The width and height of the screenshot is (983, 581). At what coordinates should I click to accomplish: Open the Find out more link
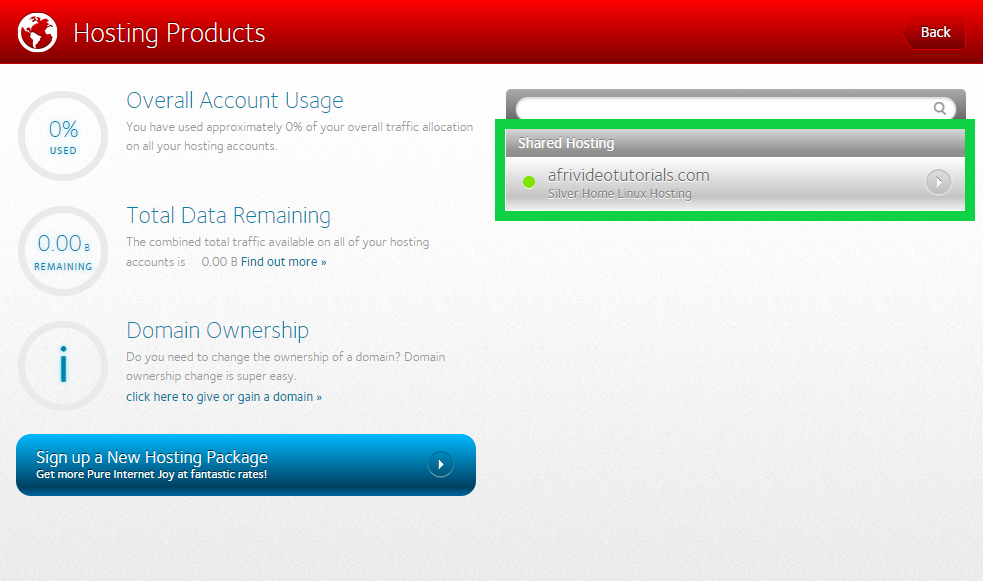click(283, 262)
